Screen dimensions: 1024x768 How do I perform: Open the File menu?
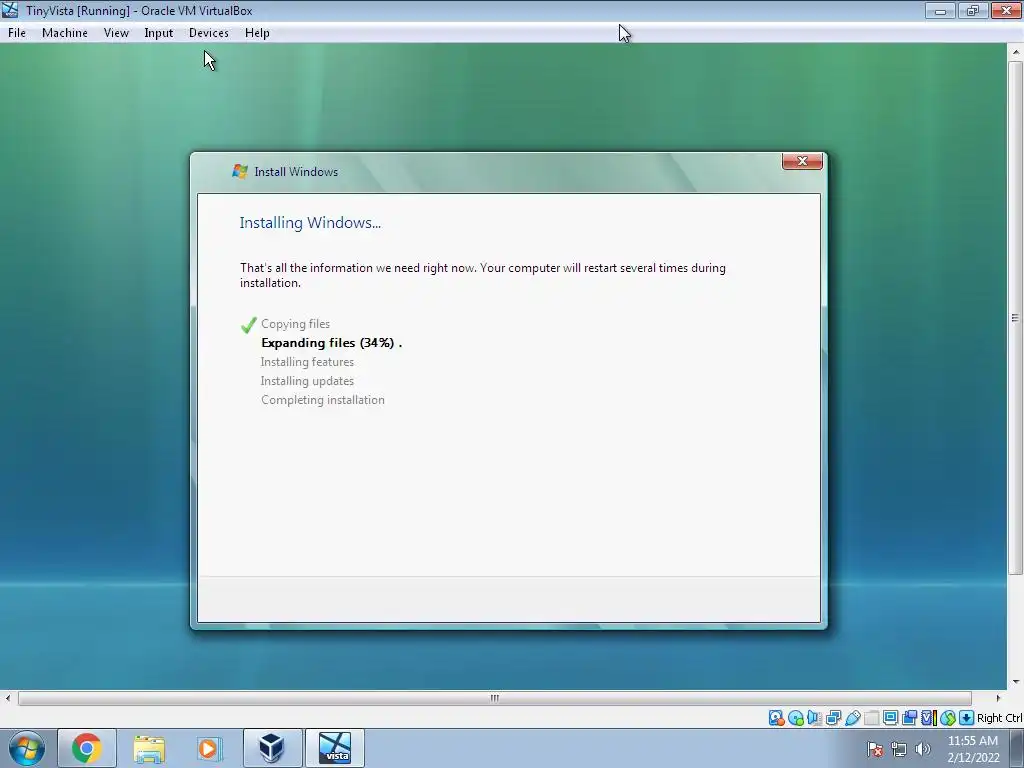coord(17,33)
